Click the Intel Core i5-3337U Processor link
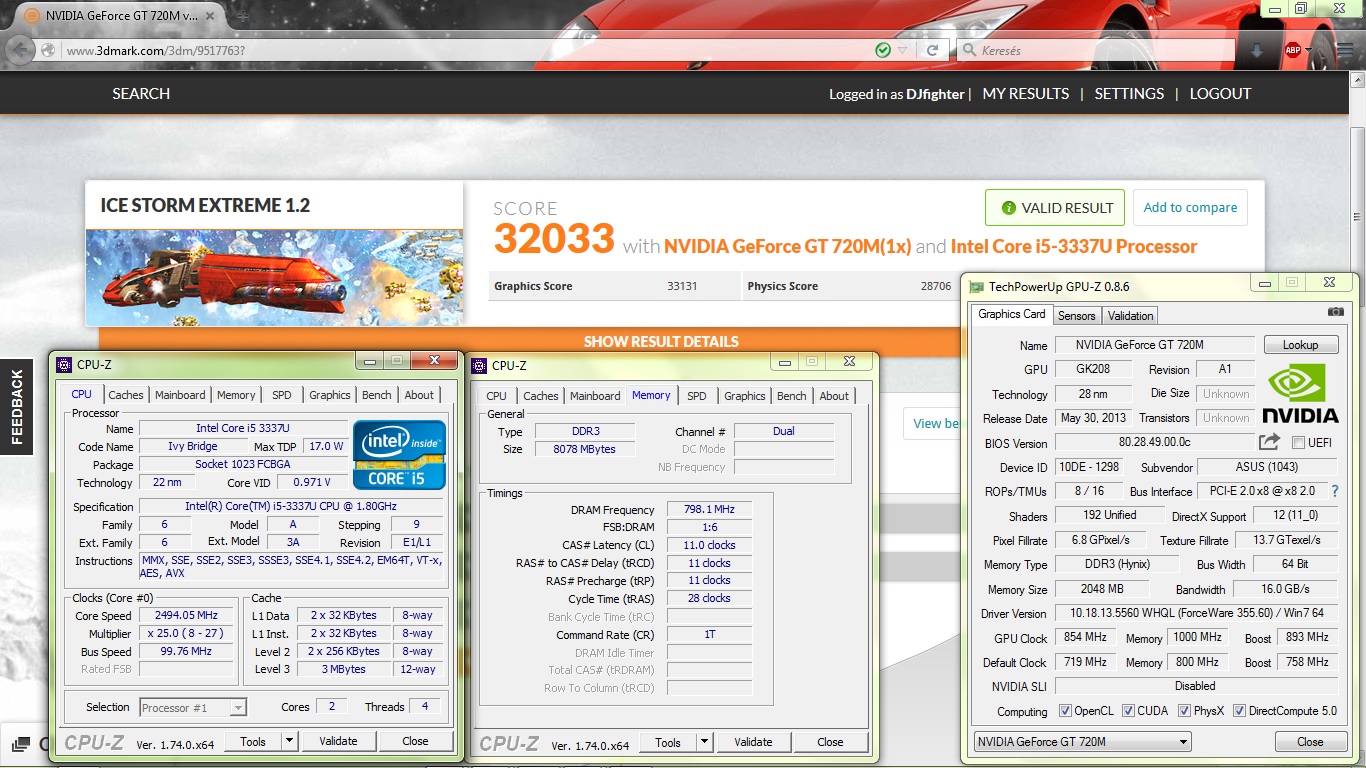The width and height of the screenshot is (1366, 768). coord(1074,246)
